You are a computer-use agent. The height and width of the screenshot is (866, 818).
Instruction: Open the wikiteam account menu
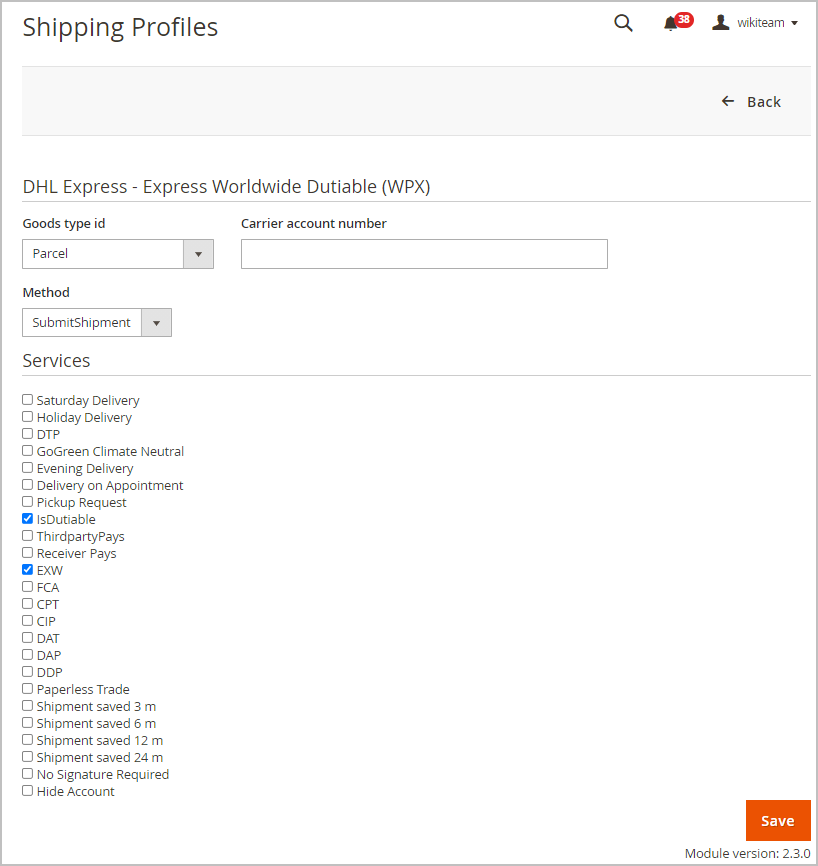coord(763,22)
